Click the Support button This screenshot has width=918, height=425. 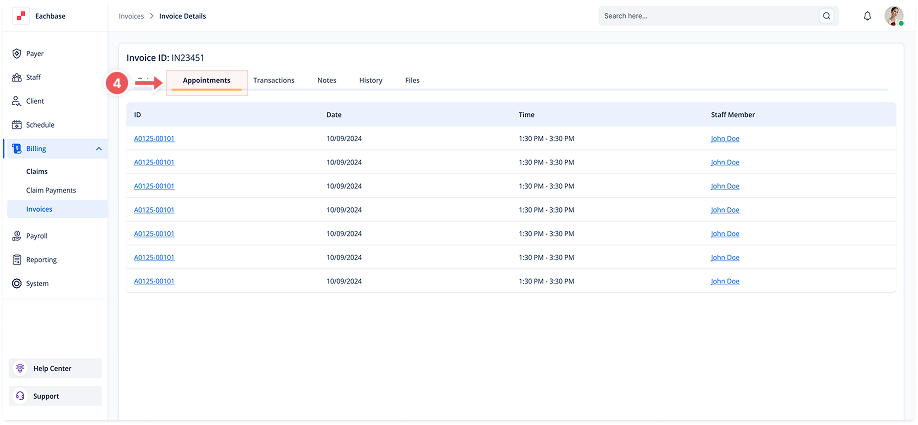57,396
